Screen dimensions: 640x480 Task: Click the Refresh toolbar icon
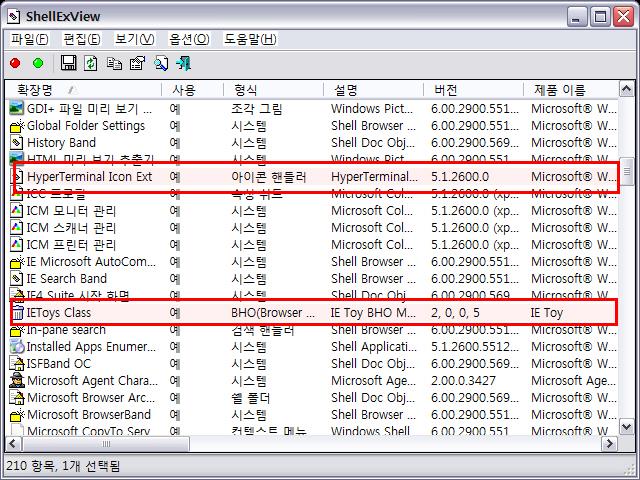91,63
